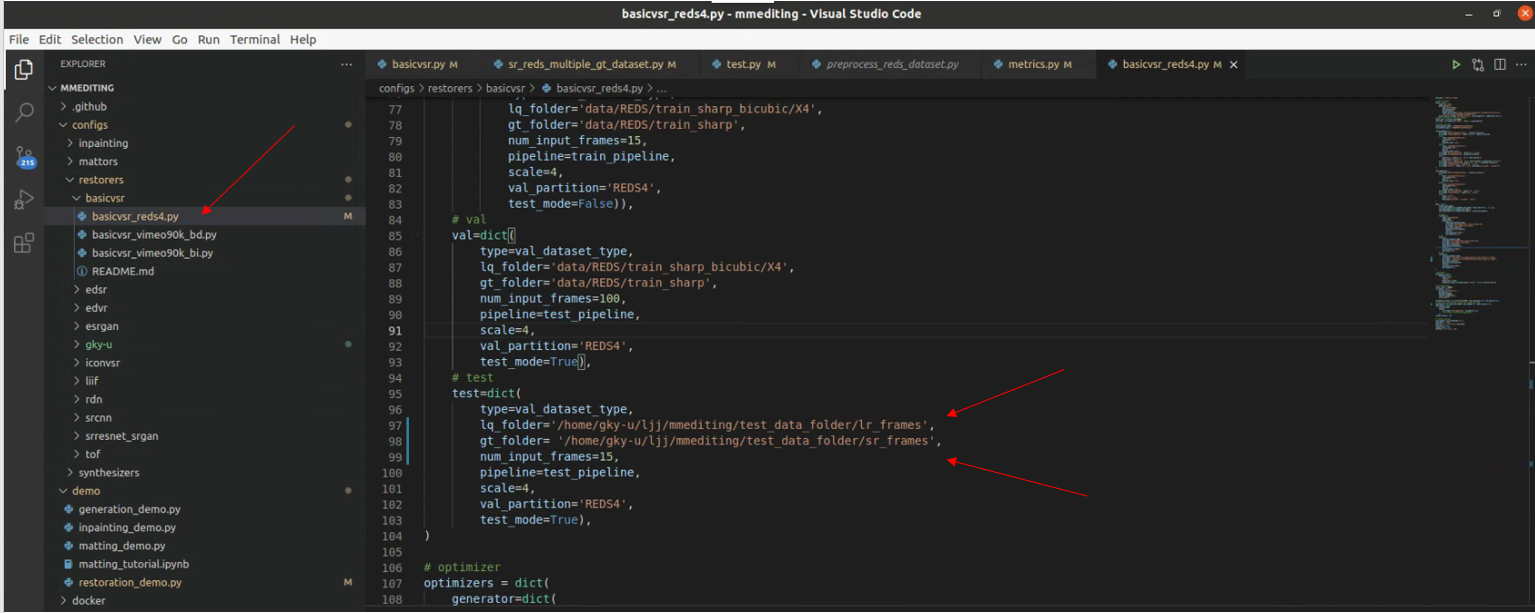This screenshot has height=613, width=1535.
Task: Split the editor to the right
Action: pyautogui.click(x=1500, y=64)
